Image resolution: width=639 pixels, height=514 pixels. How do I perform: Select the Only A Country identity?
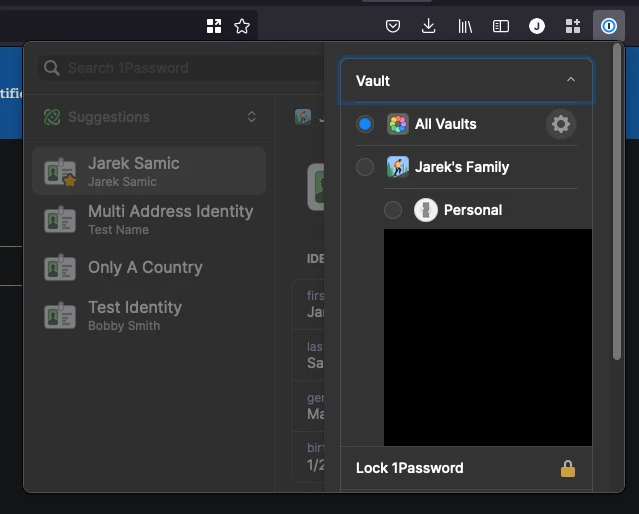(x=149, y=268)
